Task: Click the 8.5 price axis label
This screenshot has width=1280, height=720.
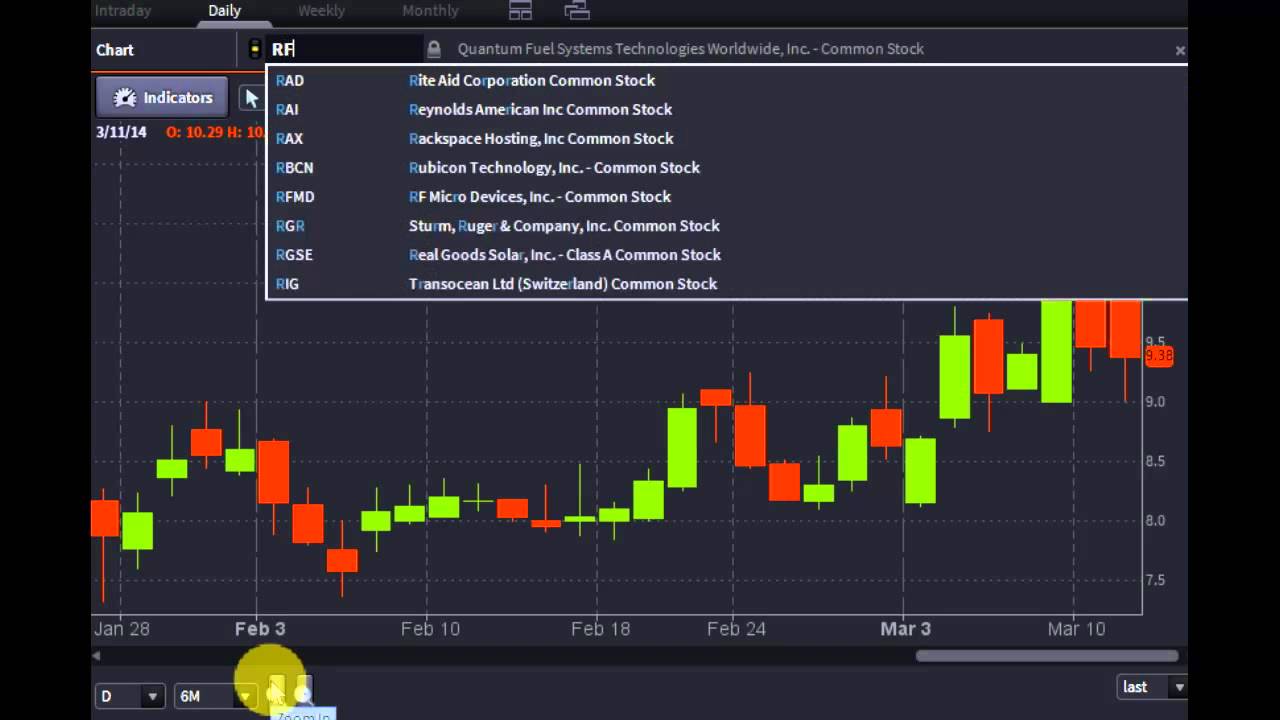Action: (1155, 462)
